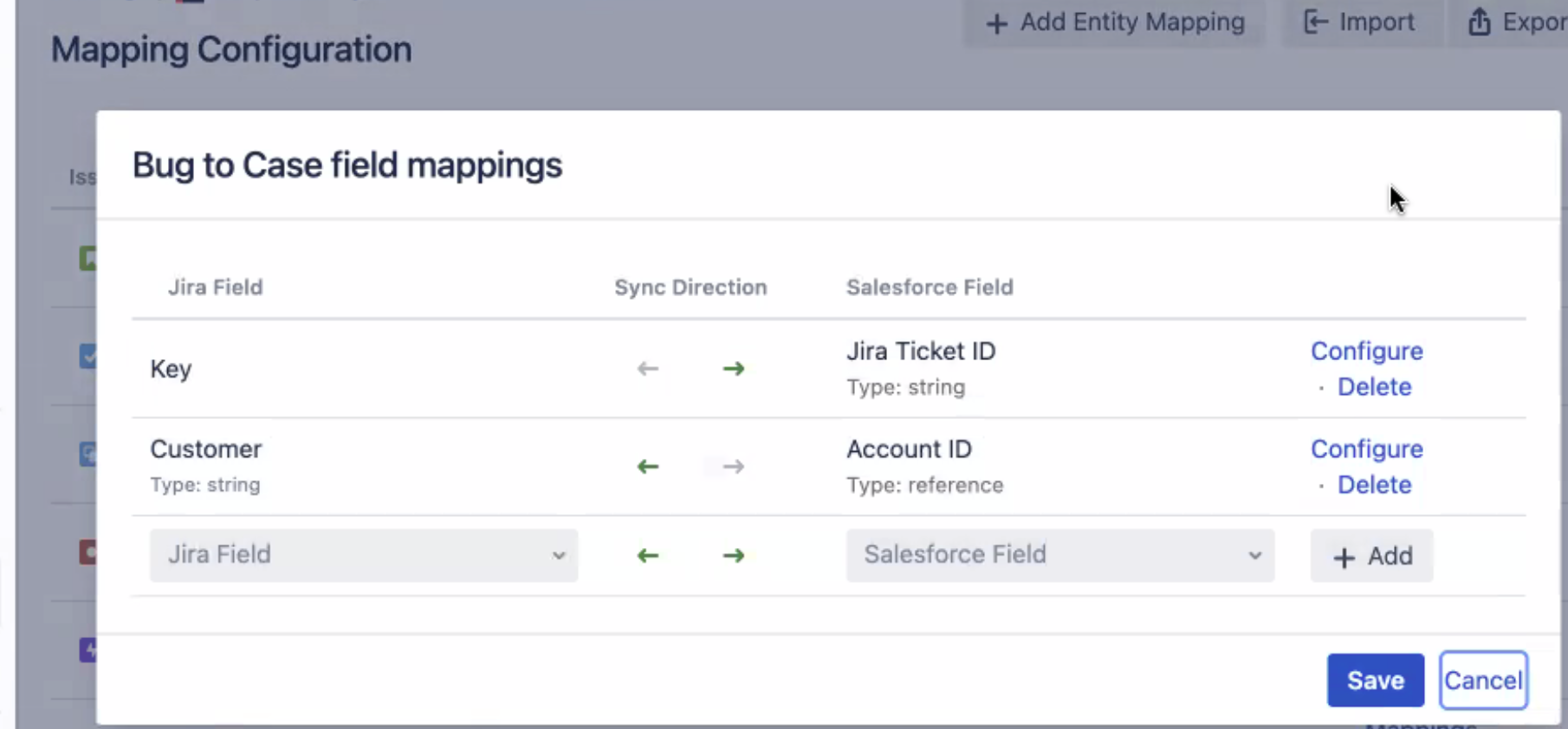The width and height of the screenshot is (1568, 729).
Task: Click the Jira Field dropdown chevron
Action: pyautogui.click(x=559, y=556)
